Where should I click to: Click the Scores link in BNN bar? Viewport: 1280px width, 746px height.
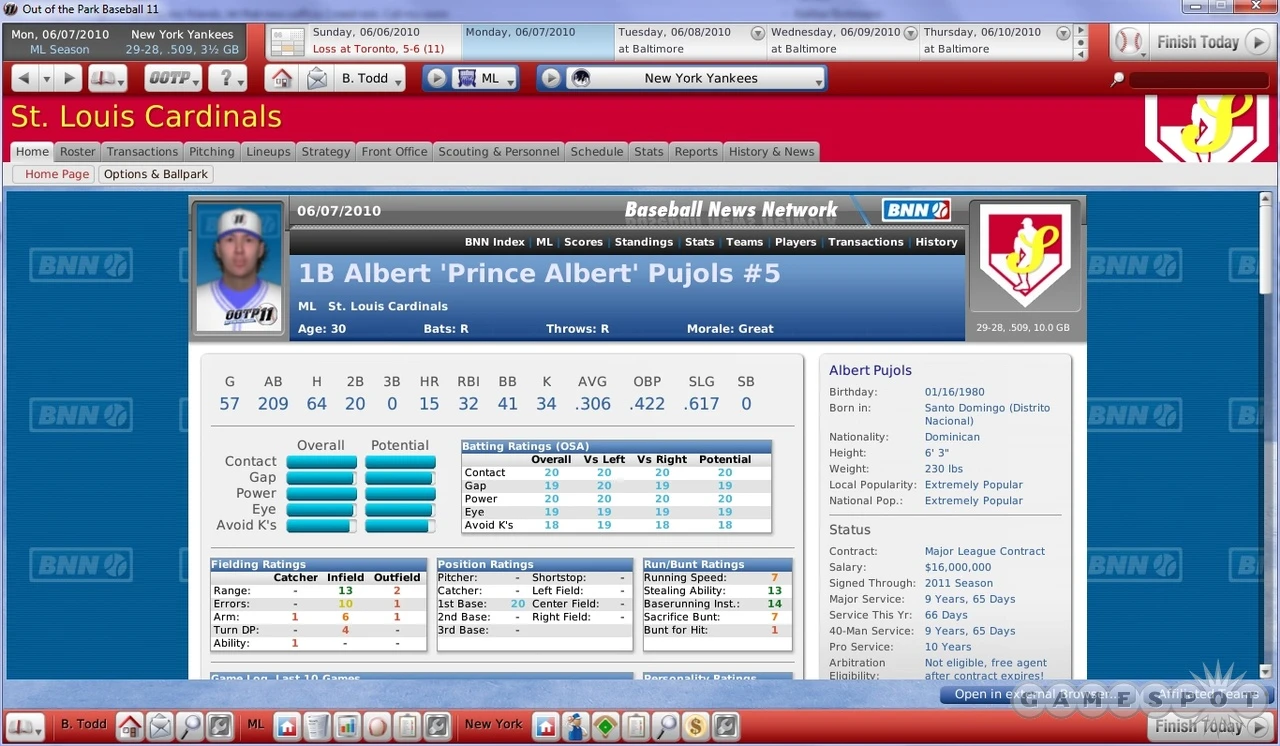point(583,242)
